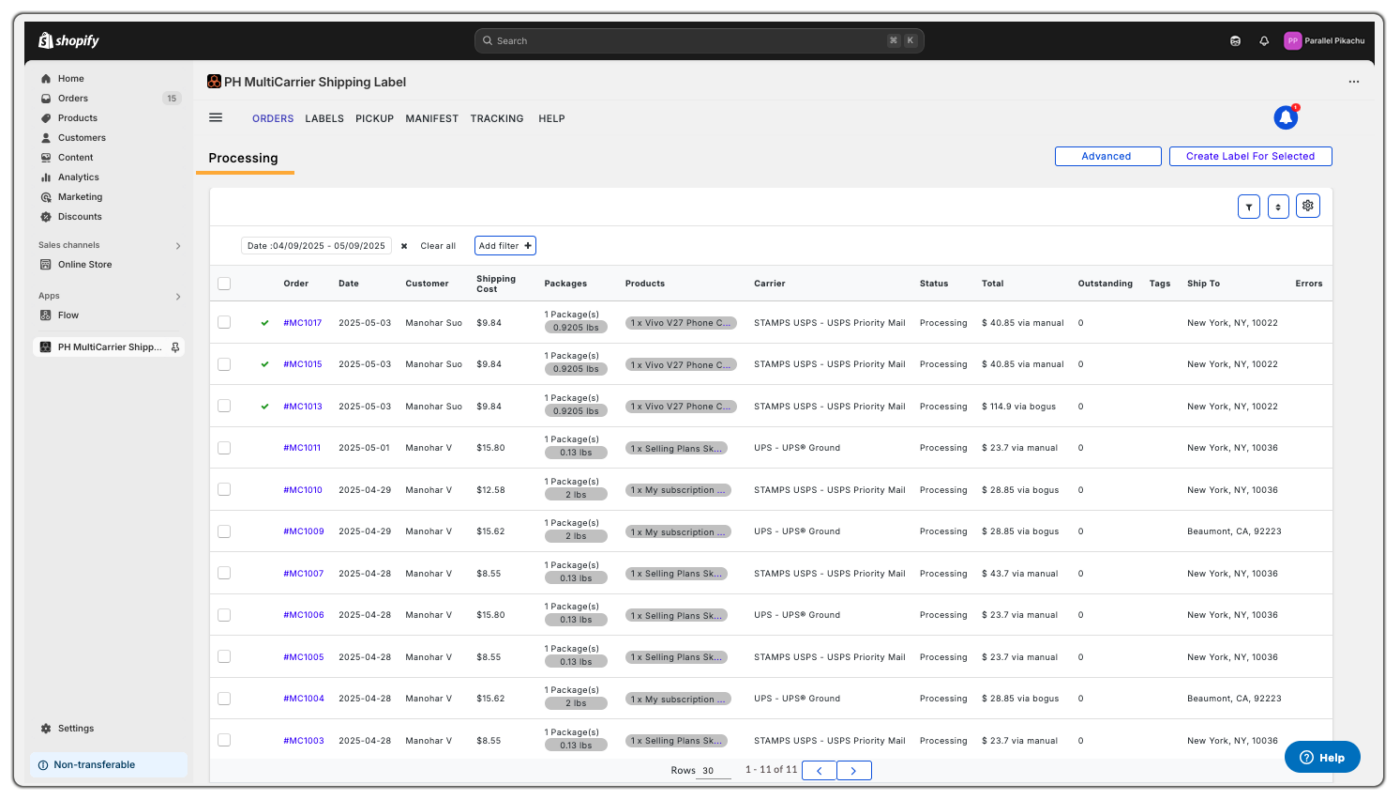This screenshot has height=800, width=1400.
Task: Open the blue notification bell with badge
Action: (1286, 117)
